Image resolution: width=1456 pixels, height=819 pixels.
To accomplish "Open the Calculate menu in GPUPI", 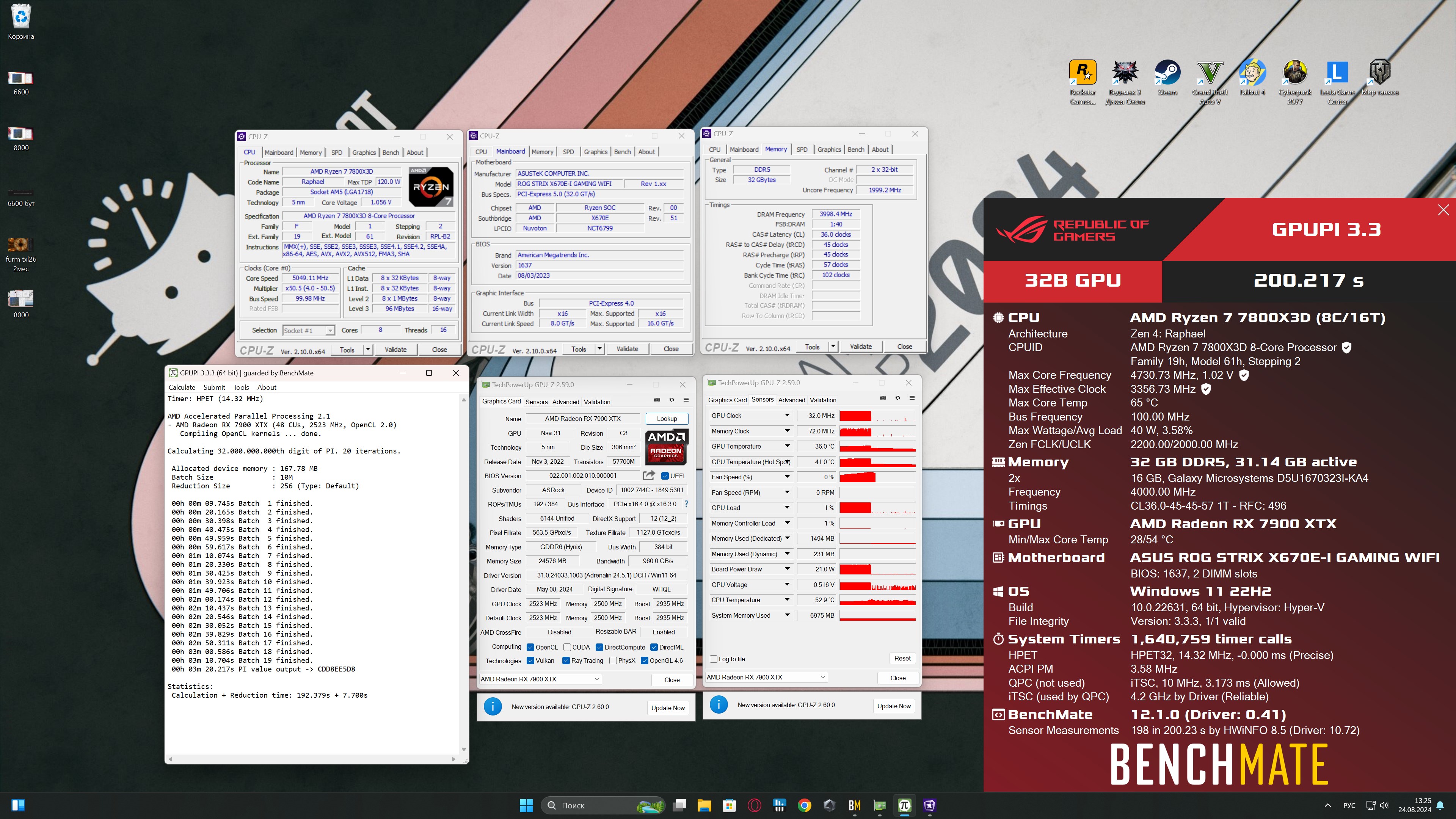I will tap(182, 387).
